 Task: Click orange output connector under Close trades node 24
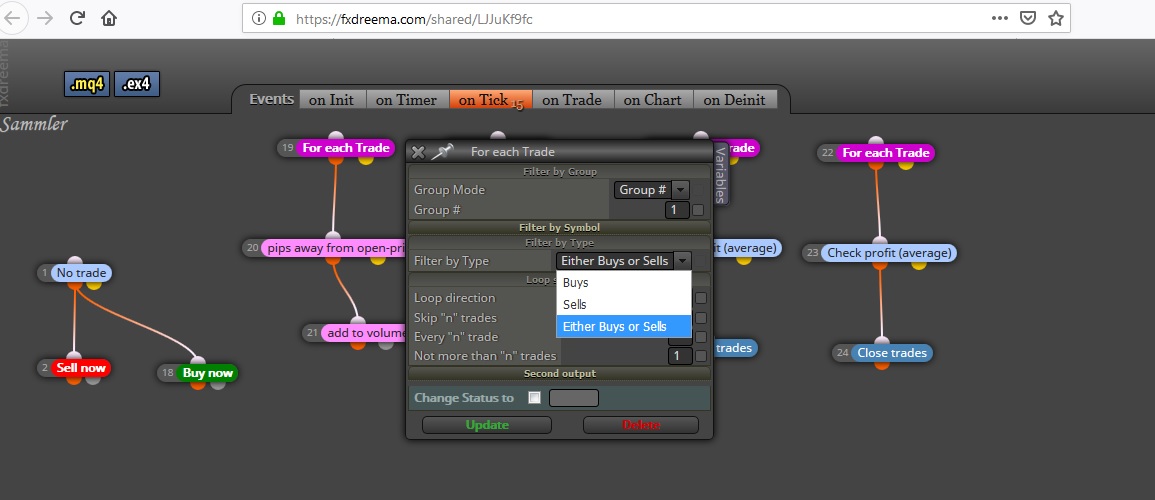[882, 364]
